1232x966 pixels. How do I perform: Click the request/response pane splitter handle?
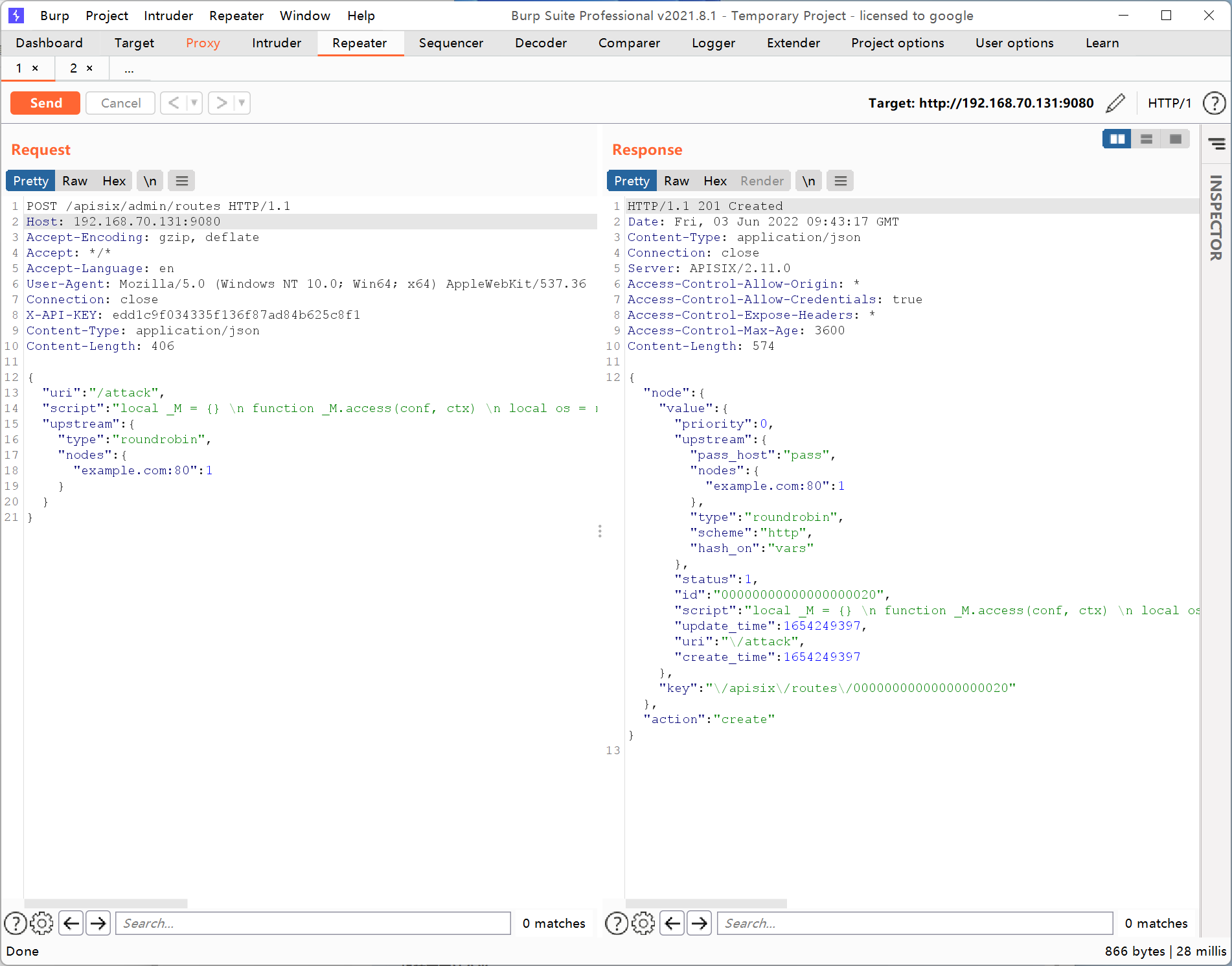tap(600, 531)
